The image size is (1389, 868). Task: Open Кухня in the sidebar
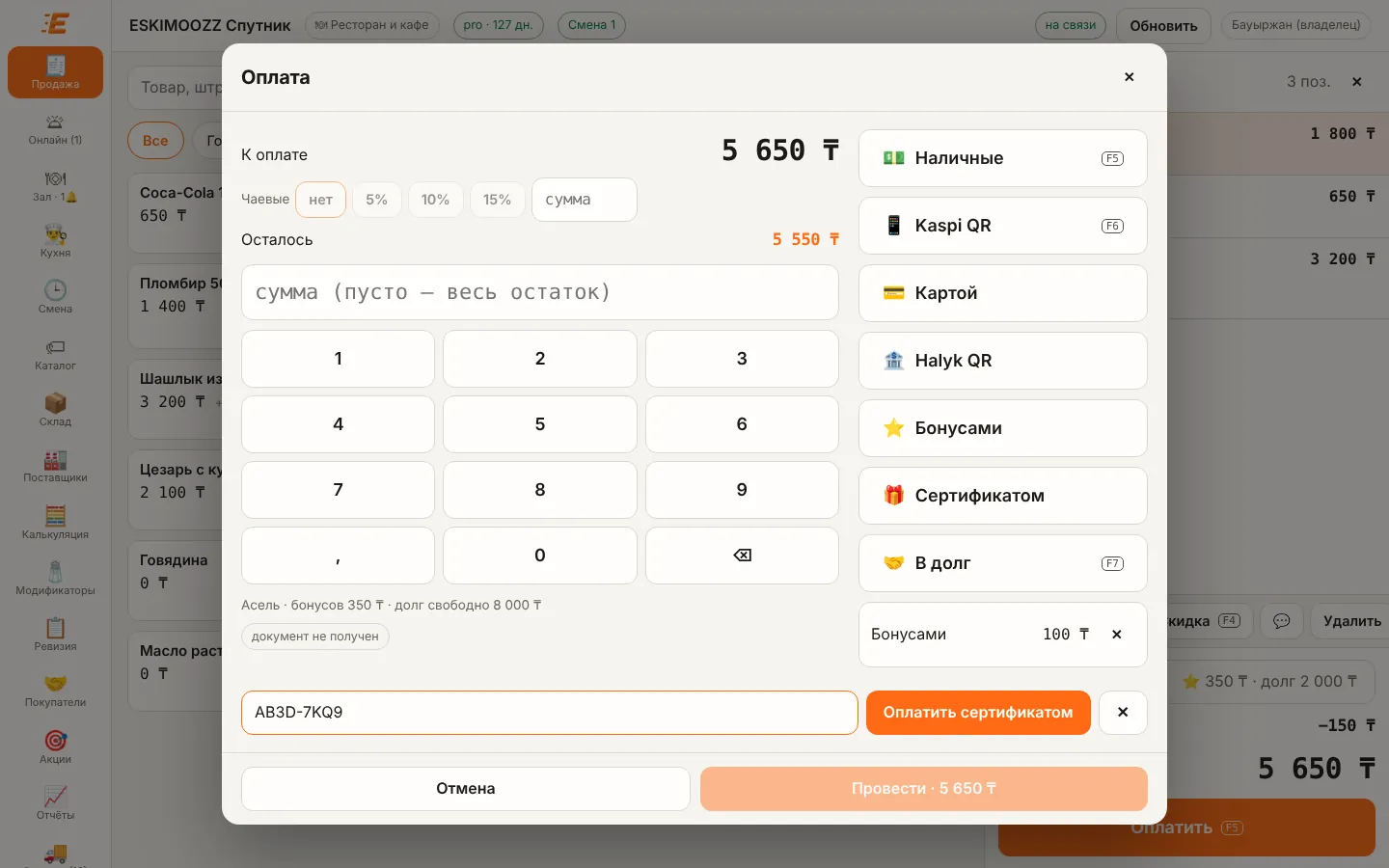tap(55, 240)
